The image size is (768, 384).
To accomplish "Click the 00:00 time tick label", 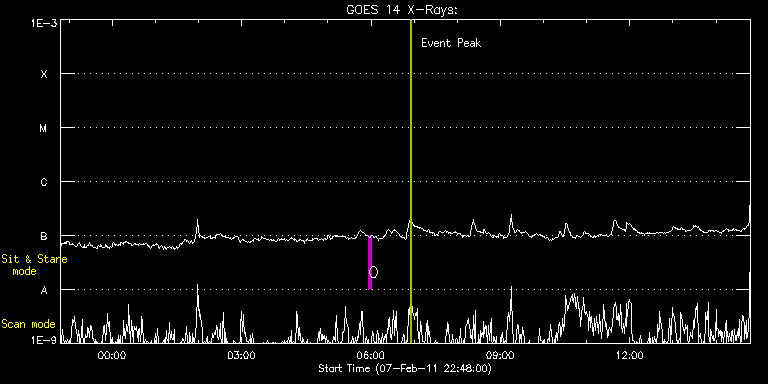I will (x=112, y=356).
